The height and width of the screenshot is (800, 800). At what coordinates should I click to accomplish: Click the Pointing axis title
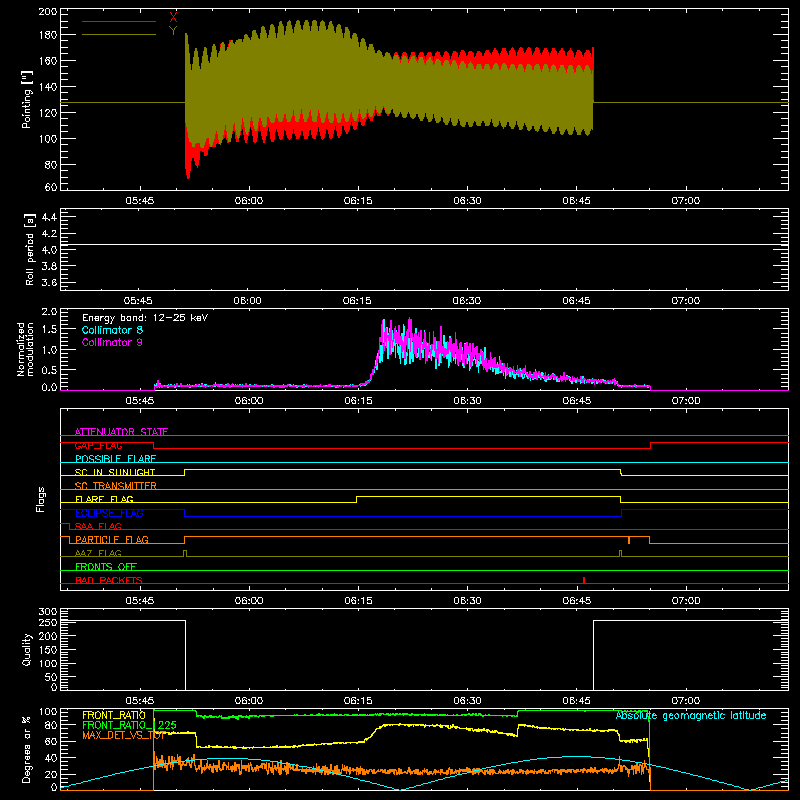27,99
